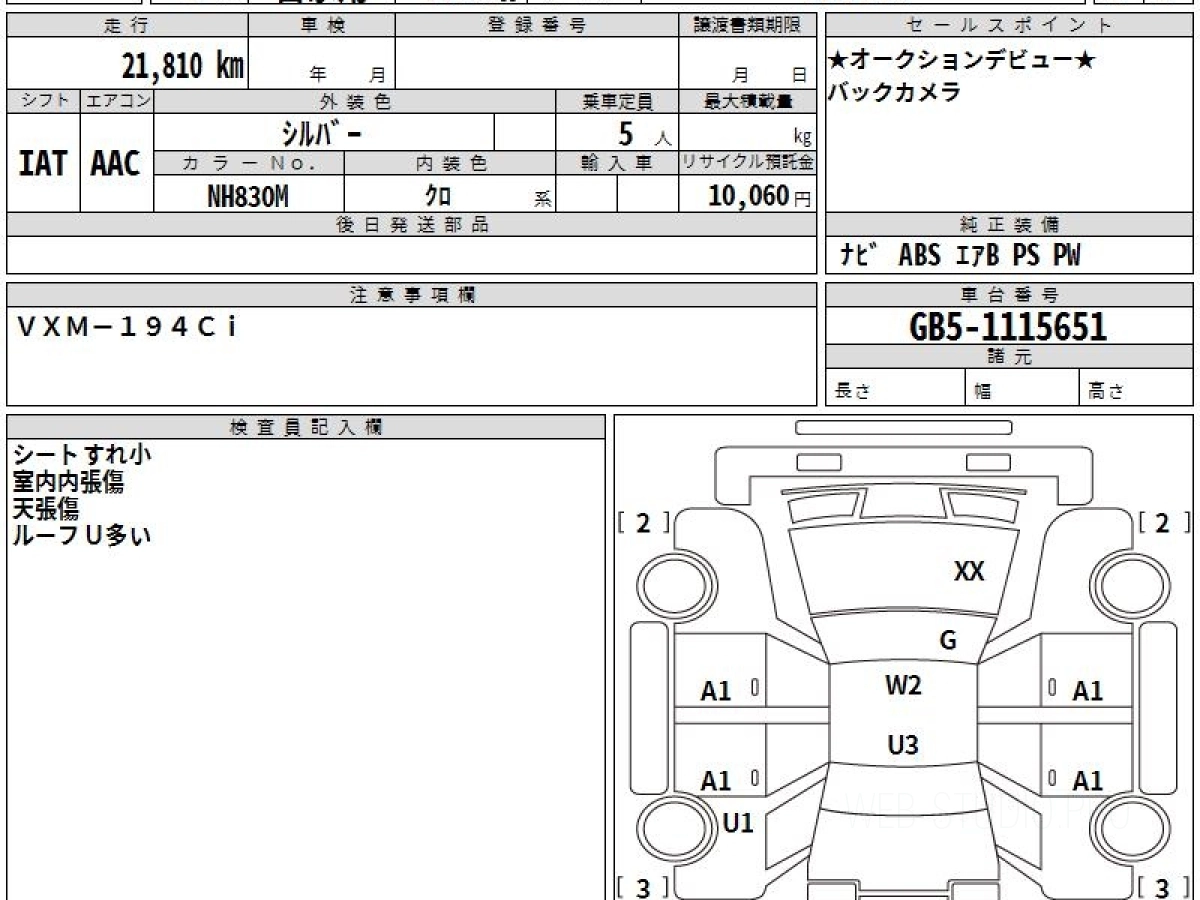Select the chassis number GB5-1115651
This screenshot has height=900, width=1200.
click(1008, 326)
